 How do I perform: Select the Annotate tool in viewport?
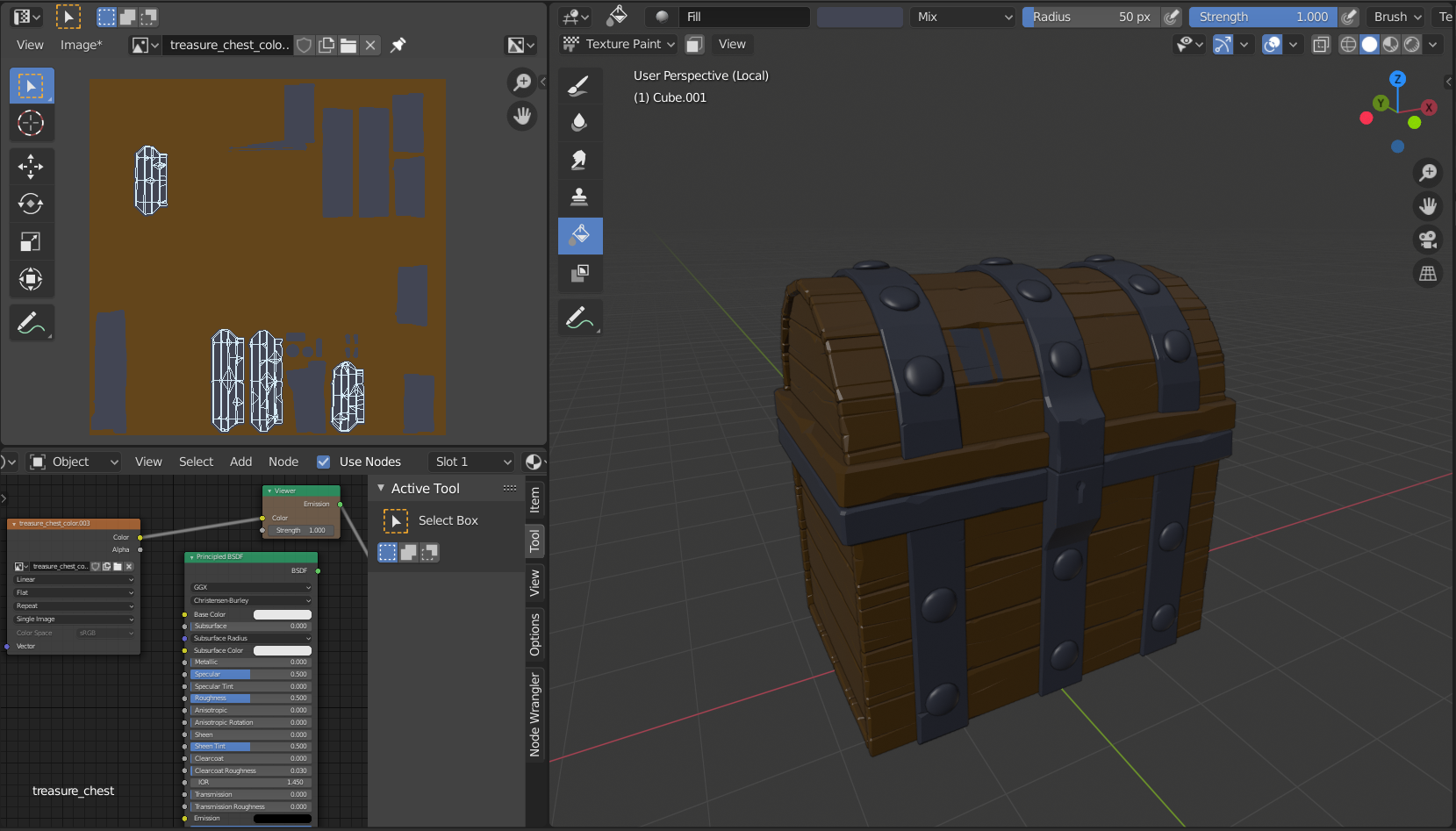tap(579, 317)
